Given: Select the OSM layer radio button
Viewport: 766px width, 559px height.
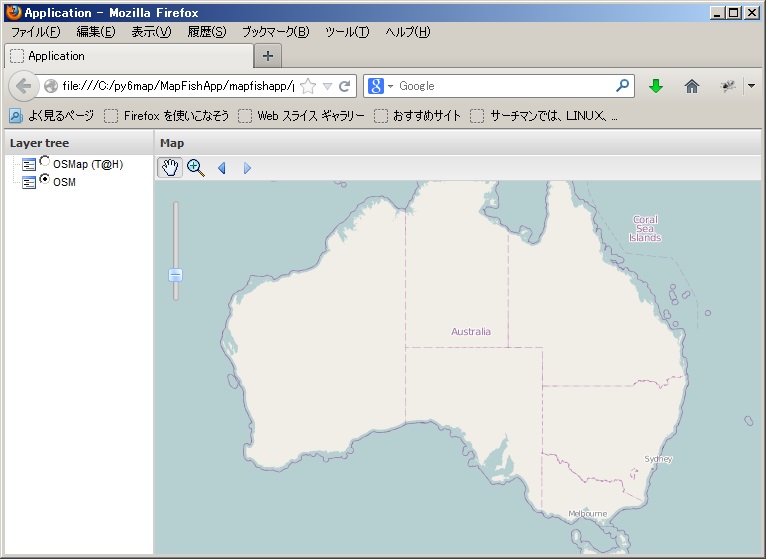Looking at the screenshot, I should (45, 180).
